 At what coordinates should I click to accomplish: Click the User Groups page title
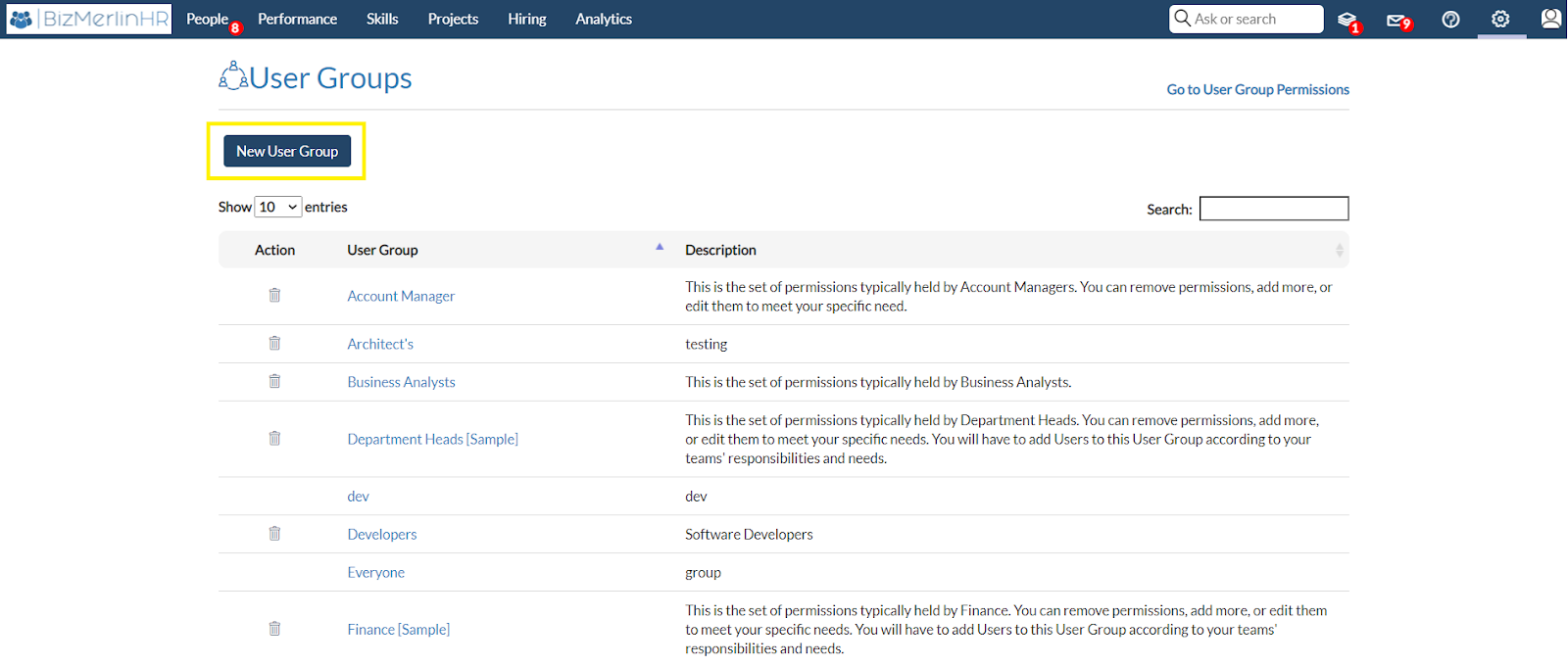tap(330, 77)
